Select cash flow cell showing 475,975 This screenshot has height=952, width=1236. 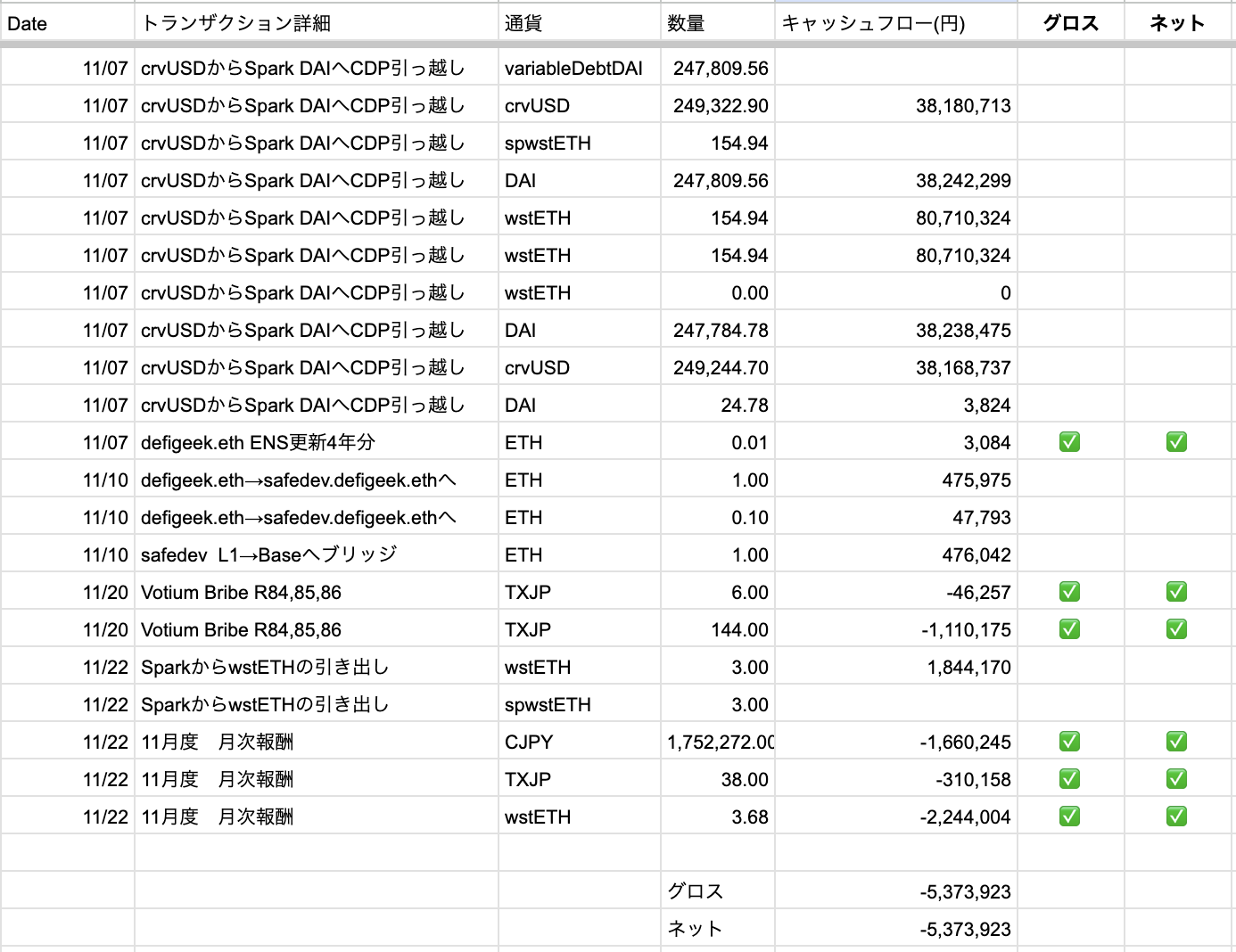895,480
